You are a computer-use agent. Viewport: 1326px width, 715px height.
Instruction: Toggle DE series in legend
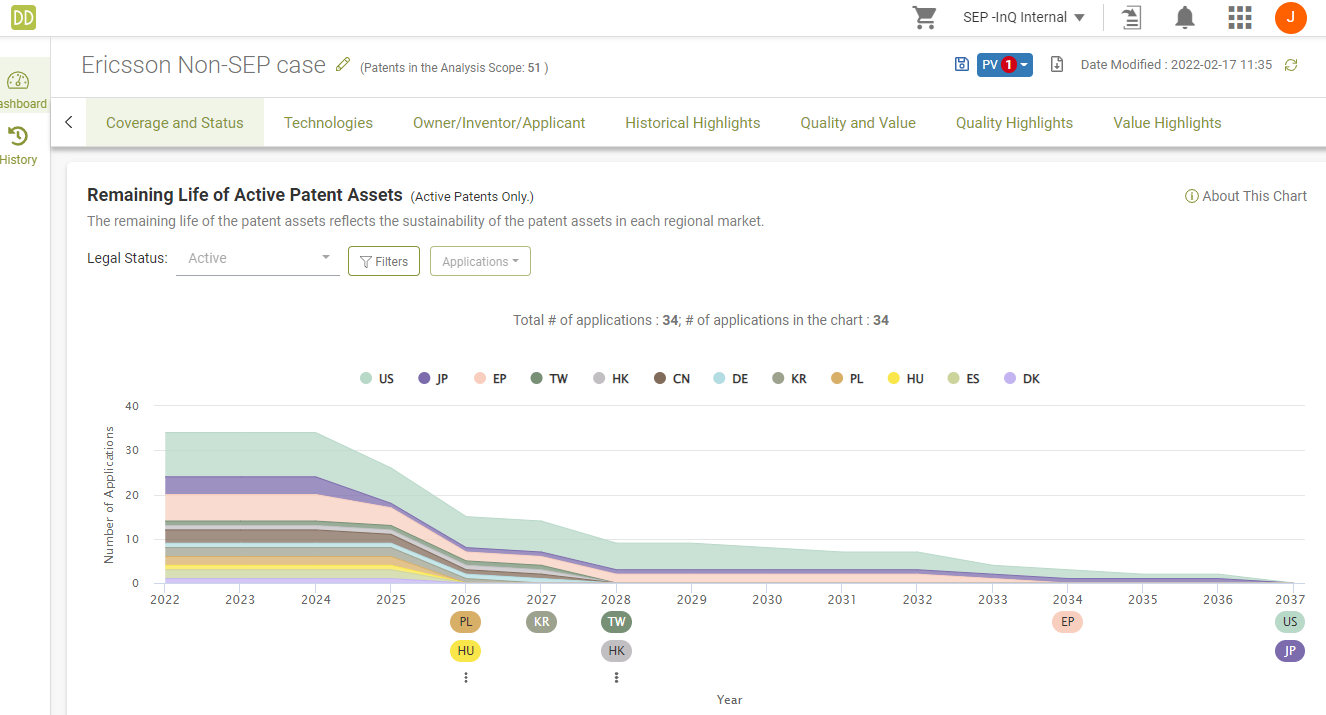point(731,379)
